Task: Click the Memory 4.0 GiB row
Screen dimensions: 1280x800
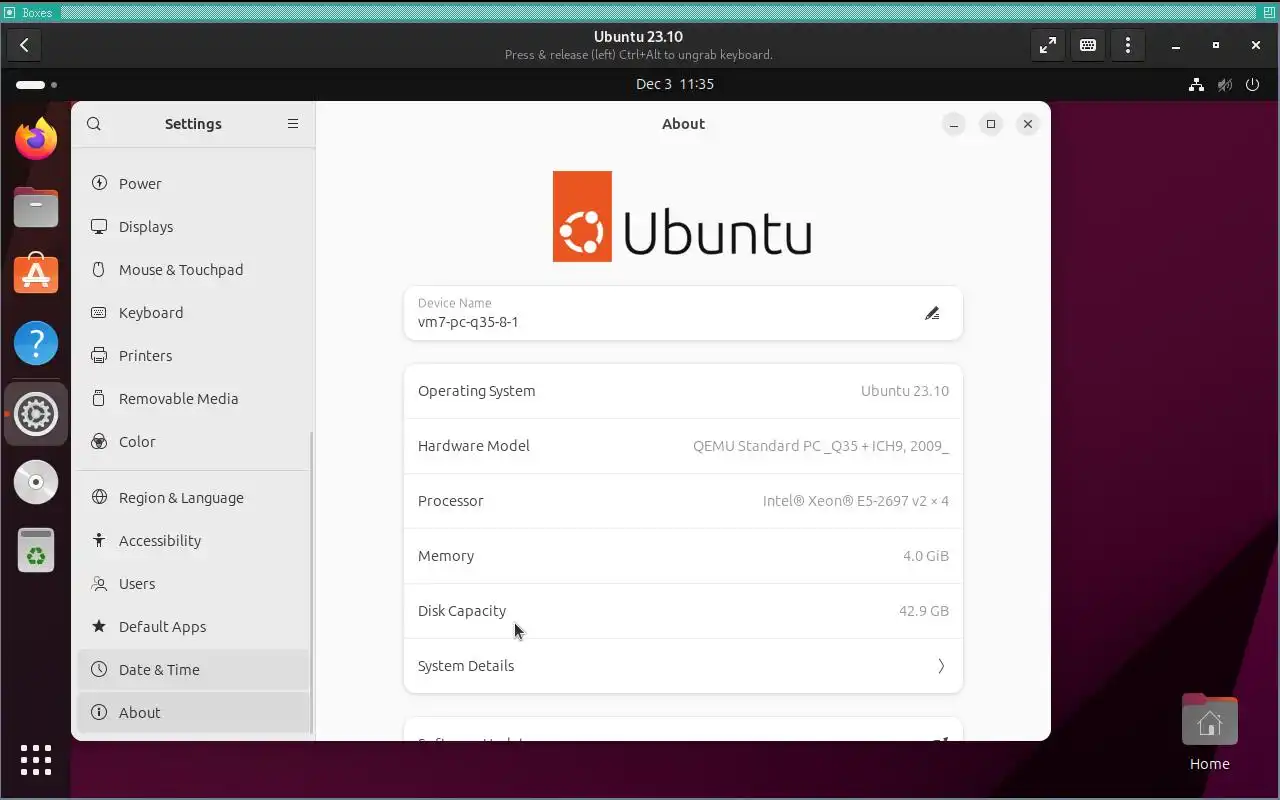Action: [683, 556]
